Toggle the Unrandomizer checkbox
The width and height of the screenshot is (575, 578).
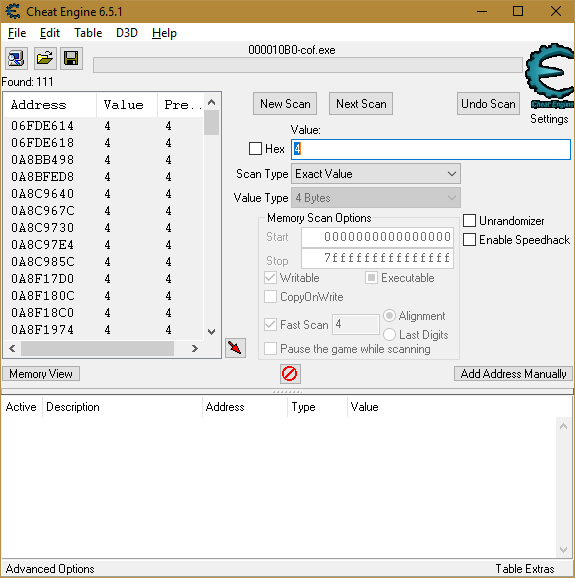point(469,221)
